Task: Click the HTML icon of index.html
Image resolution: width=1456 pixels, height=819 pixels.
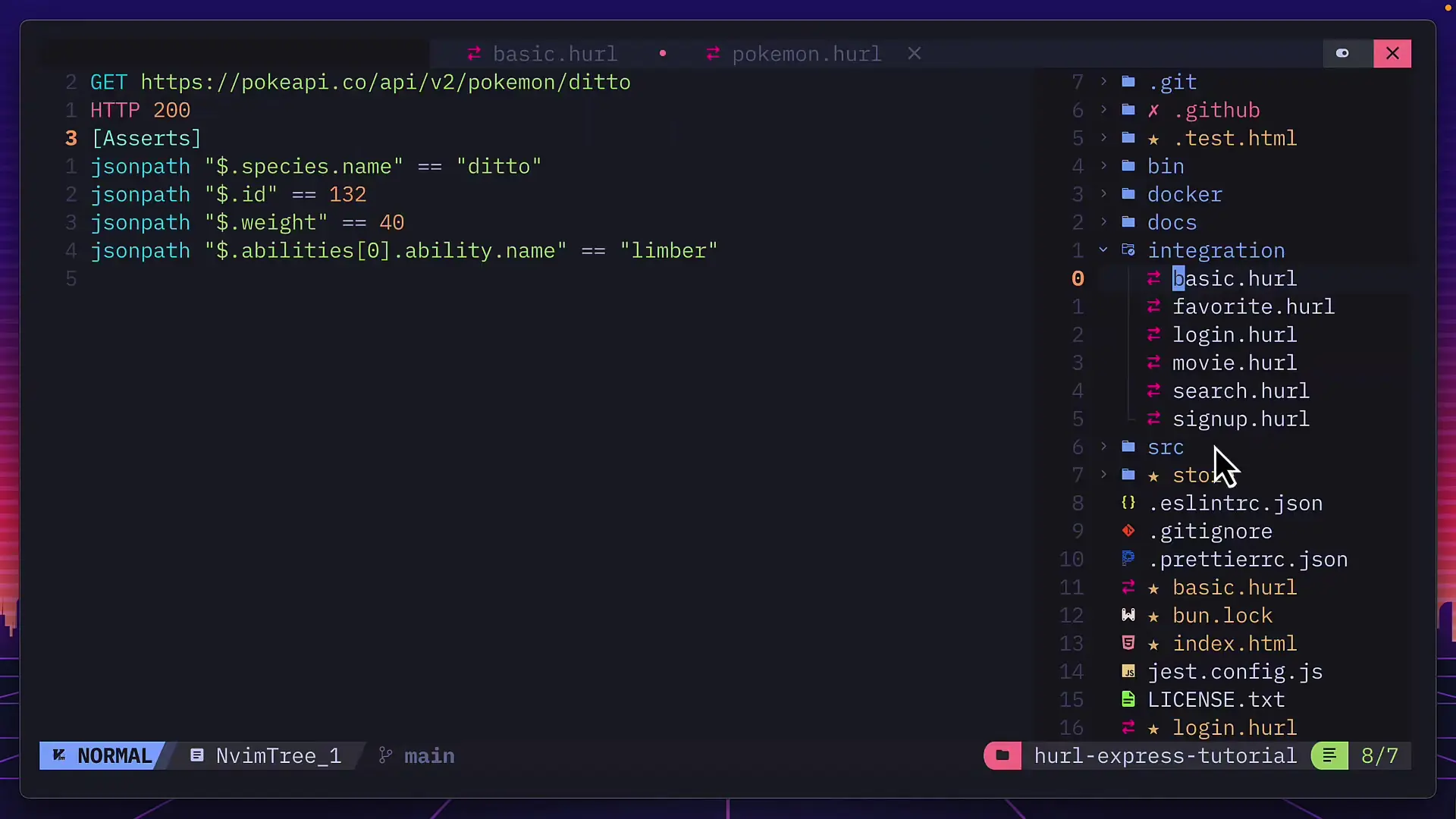Action: click(x=1128, y=643)
